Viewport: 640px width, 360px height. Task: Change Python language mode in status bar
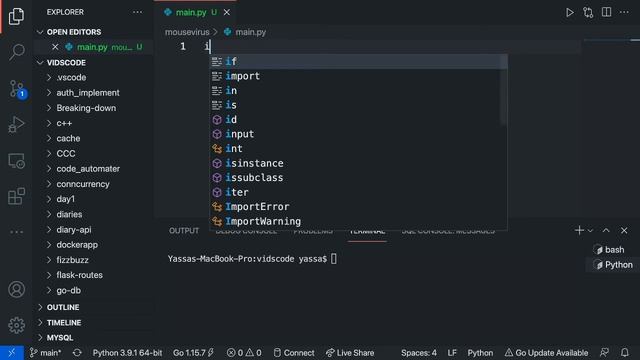click(480, 353)
